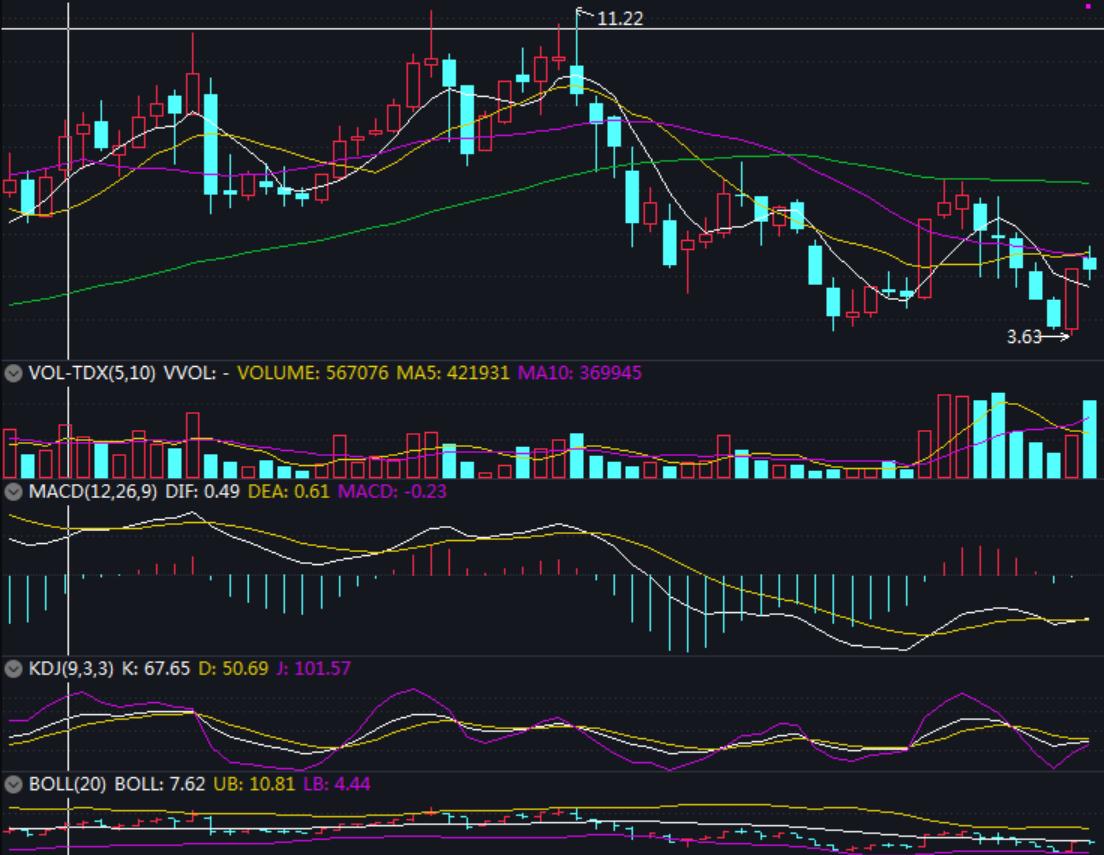Click the BOLL indicator dropdown arrow

pos(13,783)
